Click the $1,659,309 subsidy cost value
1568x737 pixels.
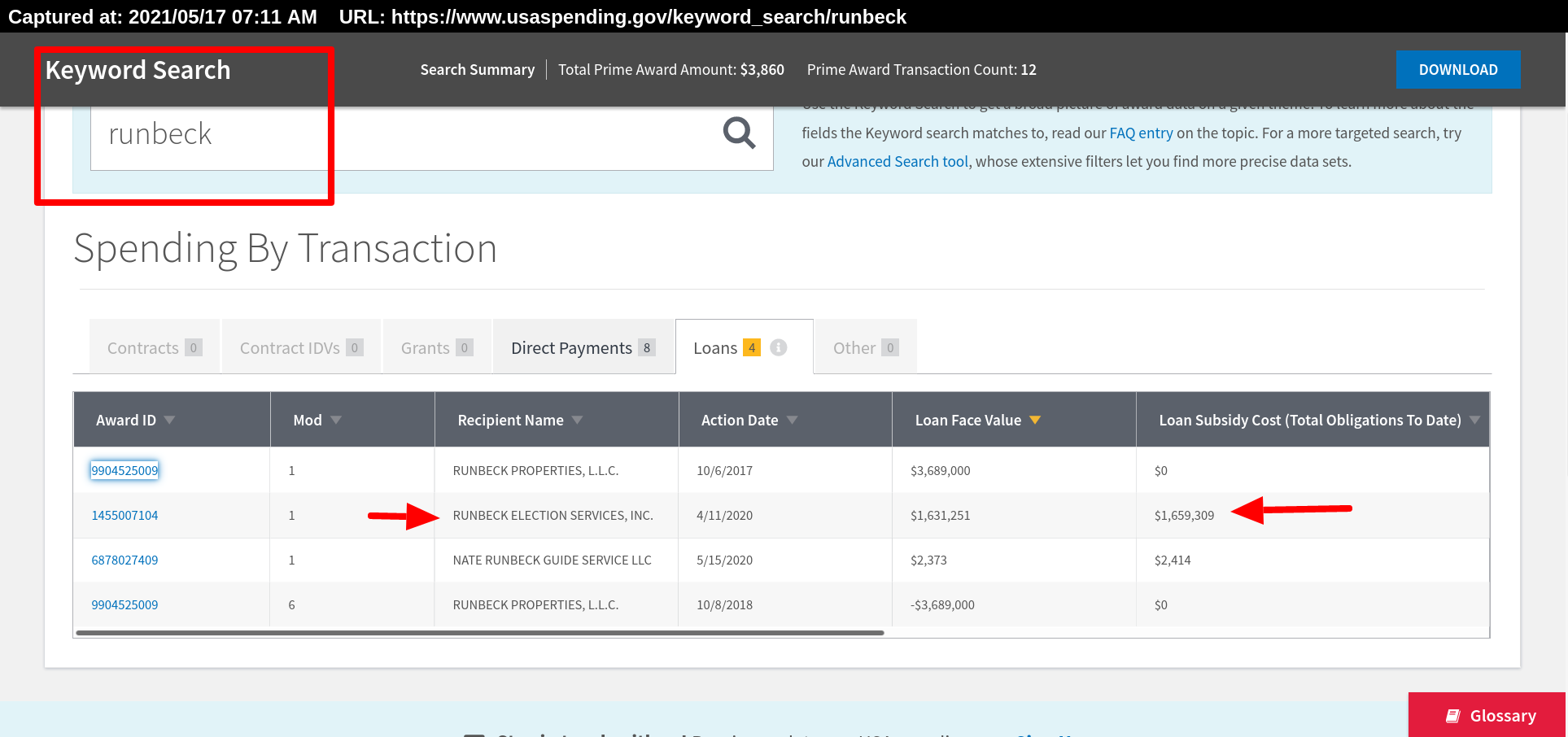point(1184,515)
